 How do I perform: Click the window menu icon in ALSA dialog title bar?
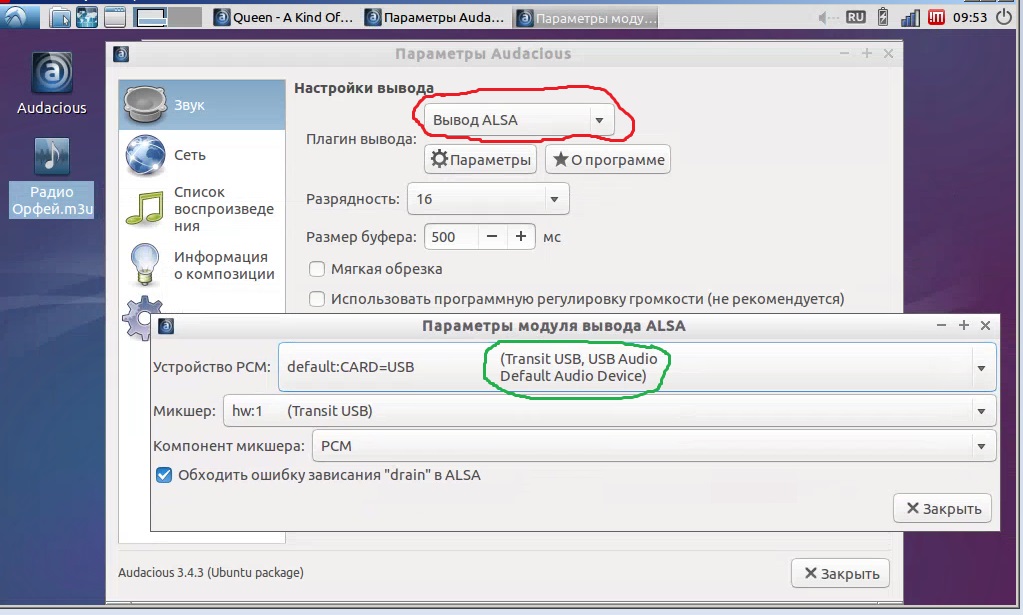coord(166,326)
